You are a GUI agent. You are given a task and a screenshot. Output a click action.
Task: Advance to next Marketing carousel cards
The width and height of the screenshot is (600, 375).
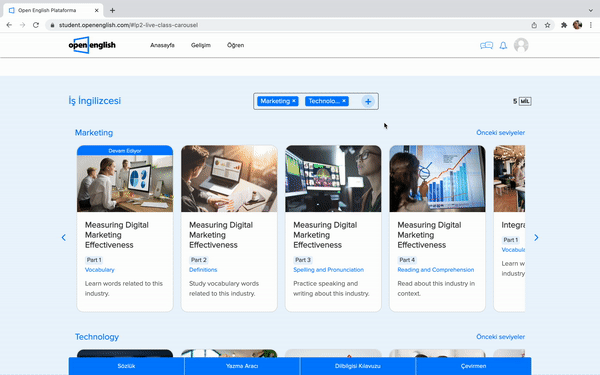point(536,238)
